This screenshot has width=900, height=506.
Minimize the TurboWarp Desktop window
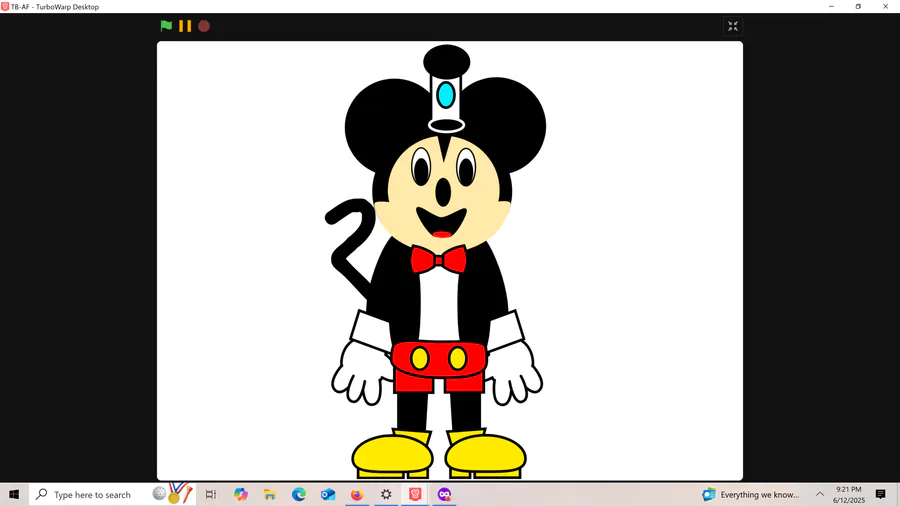(831, 6)
